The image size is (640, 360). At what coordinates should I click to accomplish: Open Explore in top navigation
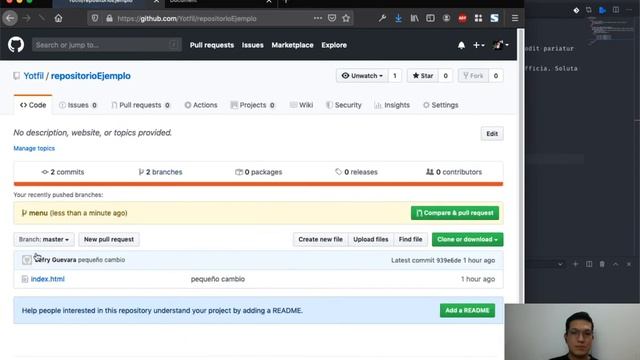334,45
